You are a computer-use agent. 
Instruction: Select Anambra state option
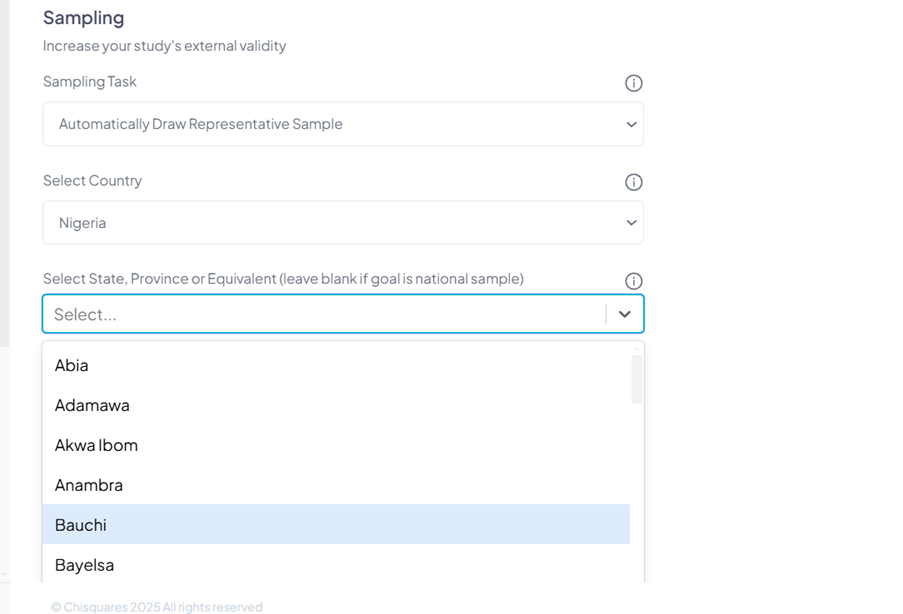[89, 485]
